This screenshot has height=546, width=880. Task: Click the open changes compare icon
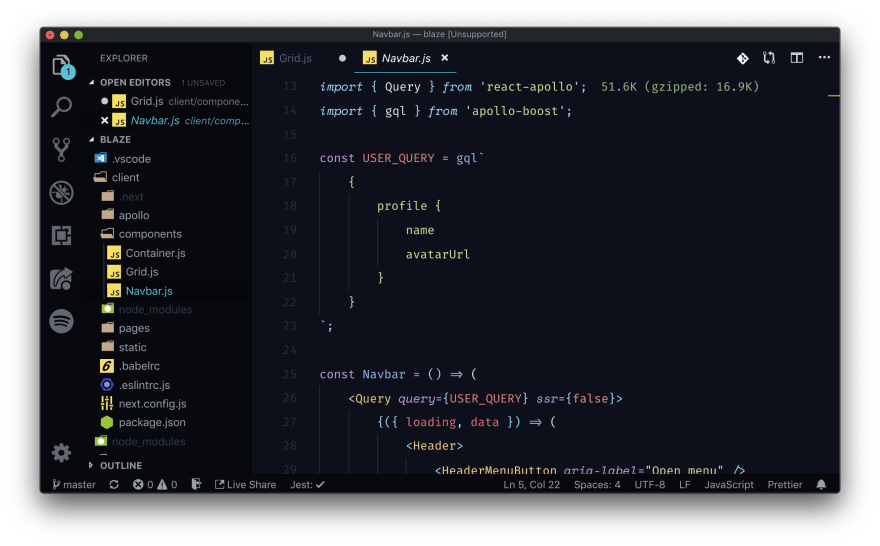pos(769,58)
